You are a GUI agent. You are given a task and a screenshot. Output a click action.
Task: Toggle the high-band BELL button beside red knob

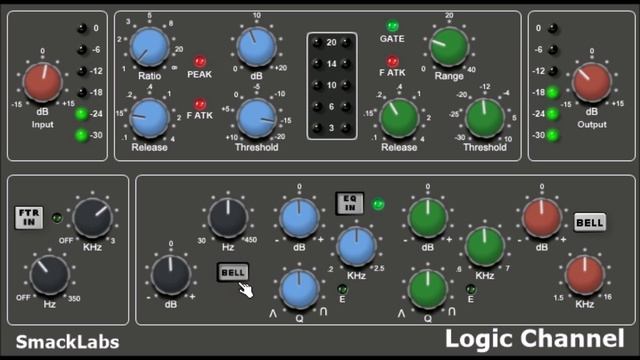coord(590,222)
